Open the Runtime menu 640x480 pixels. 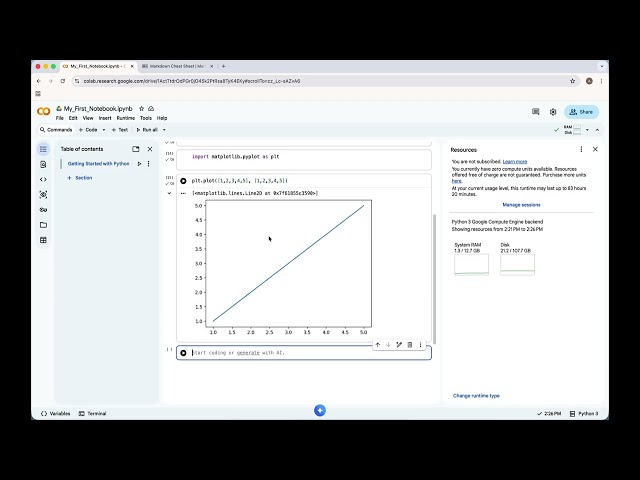click(126, 118)
